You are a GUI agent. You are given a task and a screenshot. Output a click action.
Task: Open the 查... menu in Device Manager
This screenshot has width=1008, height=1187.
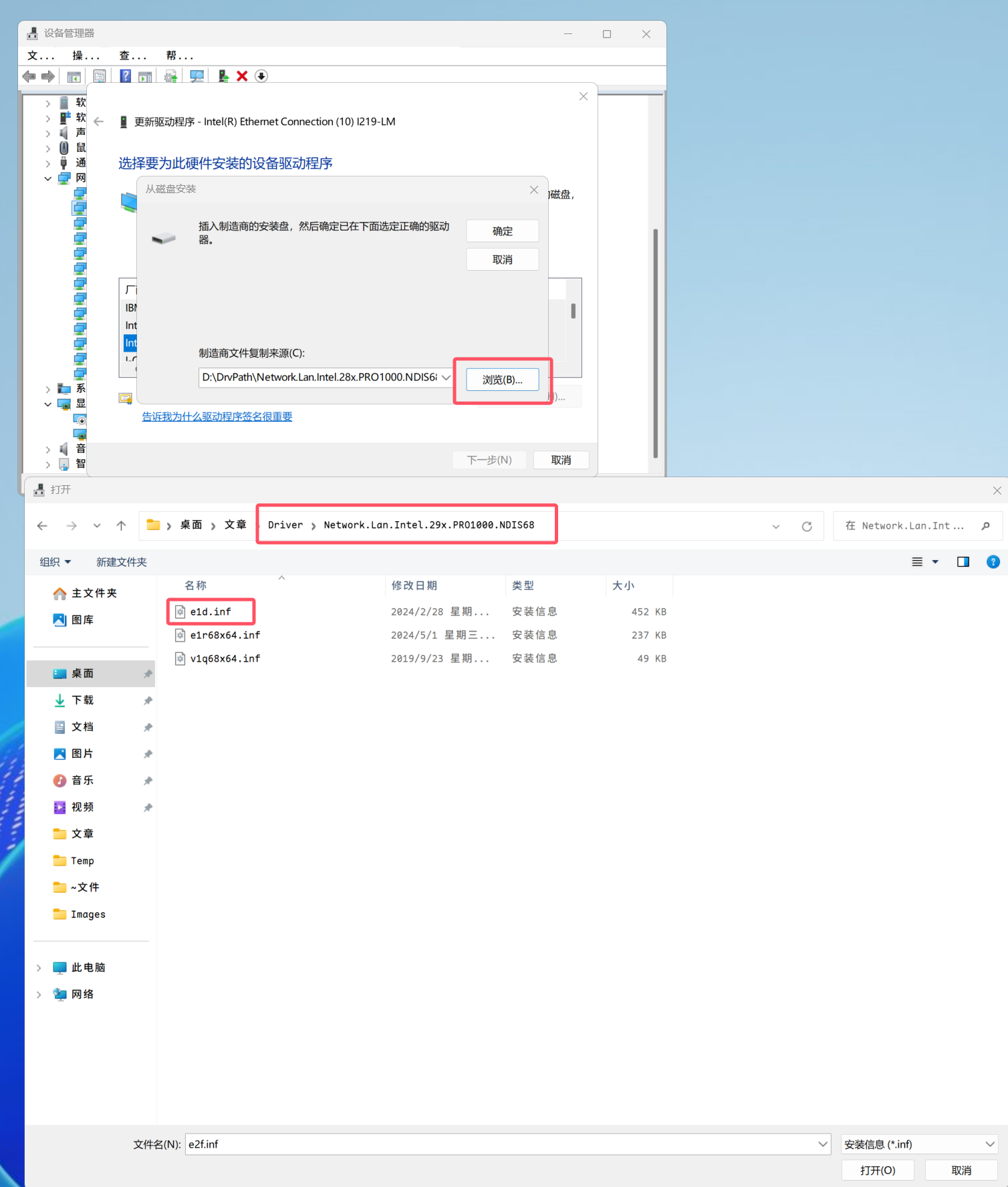point(133,55)
